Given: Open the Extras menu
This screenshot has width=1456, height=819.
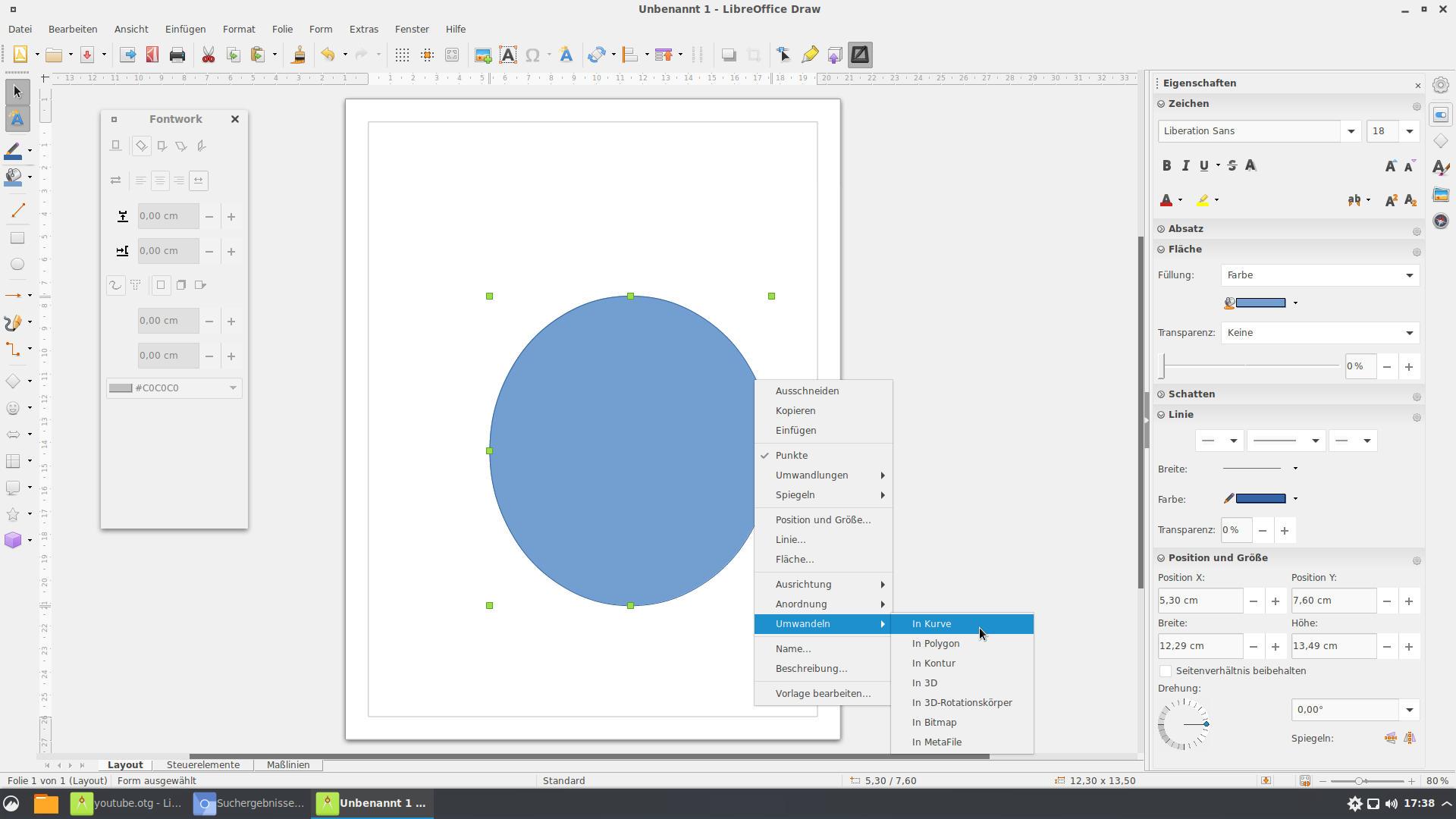Looking at the screenshot, I should point(363,29).
